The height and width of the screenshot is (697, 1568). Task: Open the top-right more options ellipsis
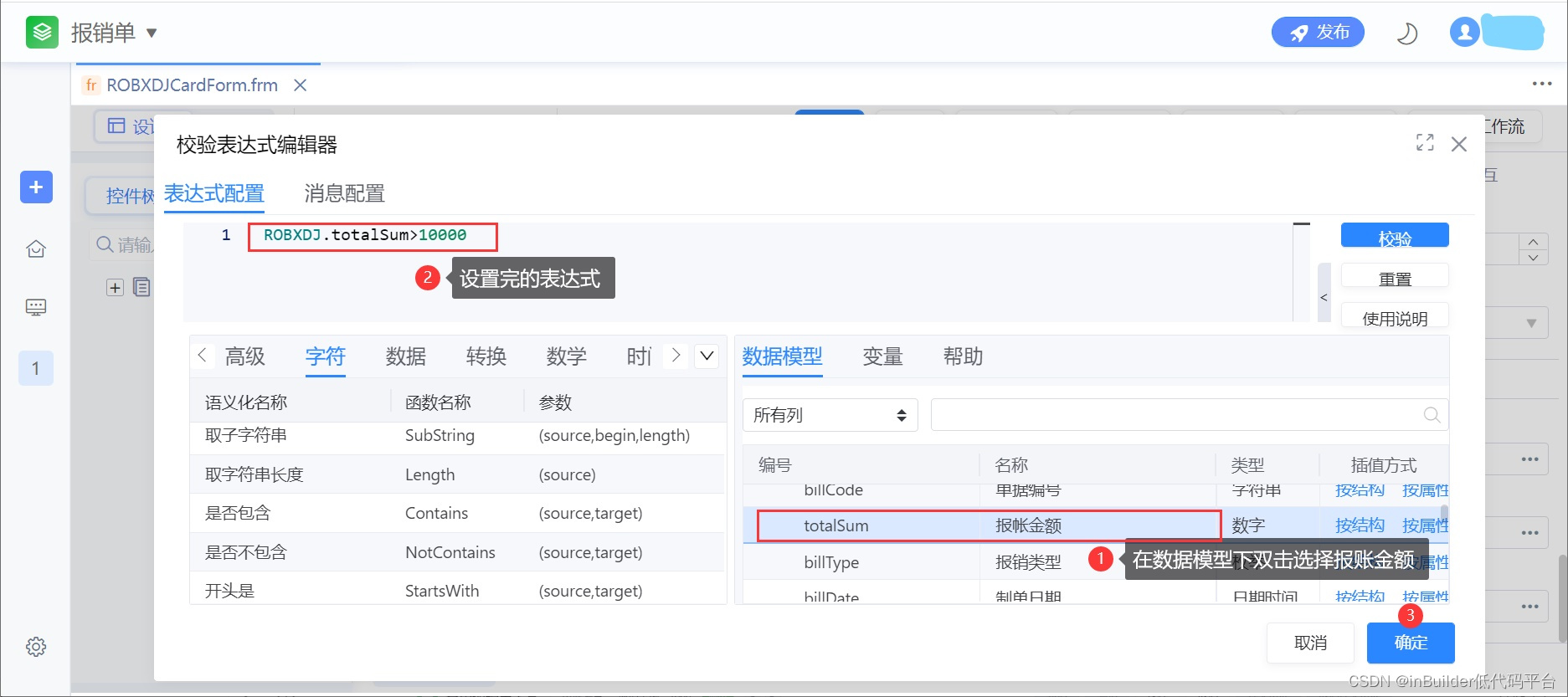1542,84
